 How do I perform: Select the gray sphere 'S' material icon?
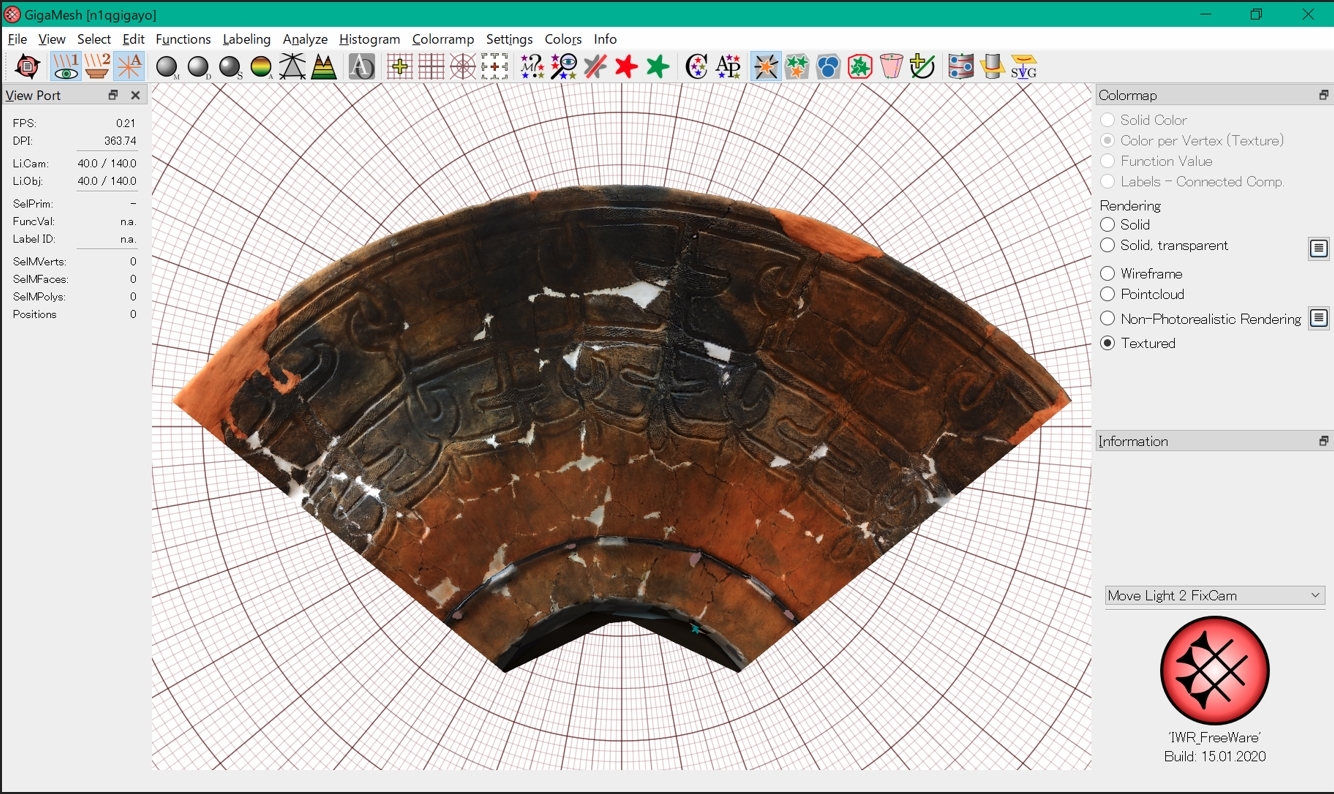pos(231,67)
